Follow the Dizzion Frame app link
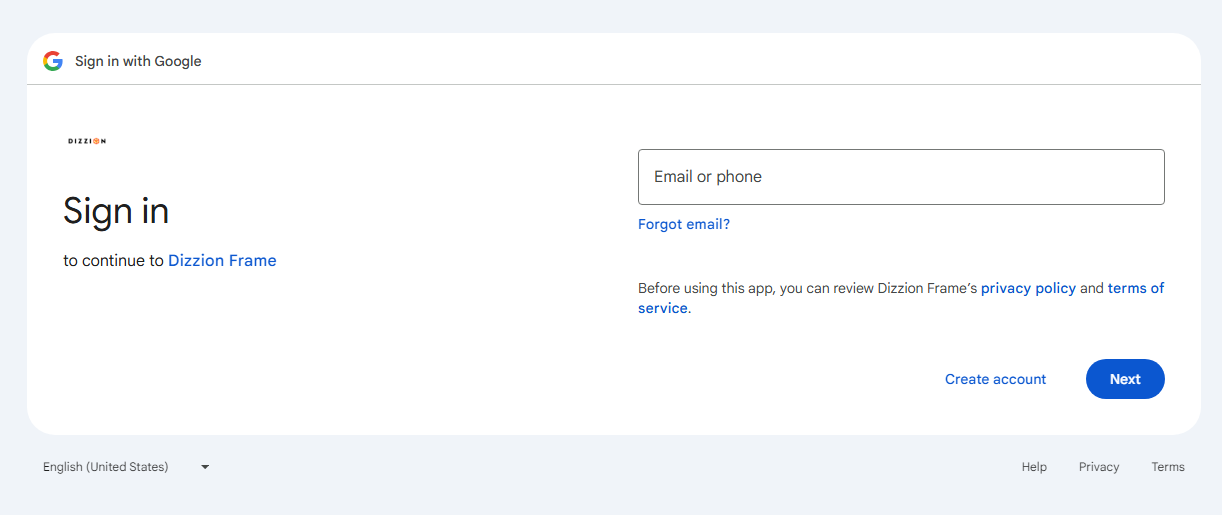Viewport: 1222px width, 515px height. point(222,261)
